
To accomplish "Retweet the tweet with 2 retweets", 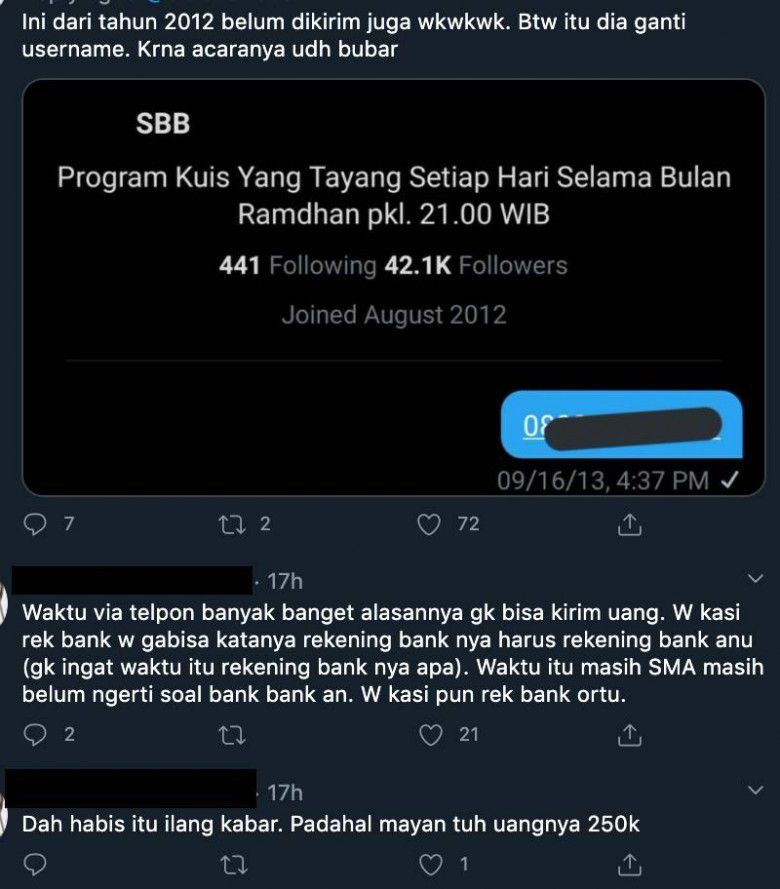I will 232,524.
